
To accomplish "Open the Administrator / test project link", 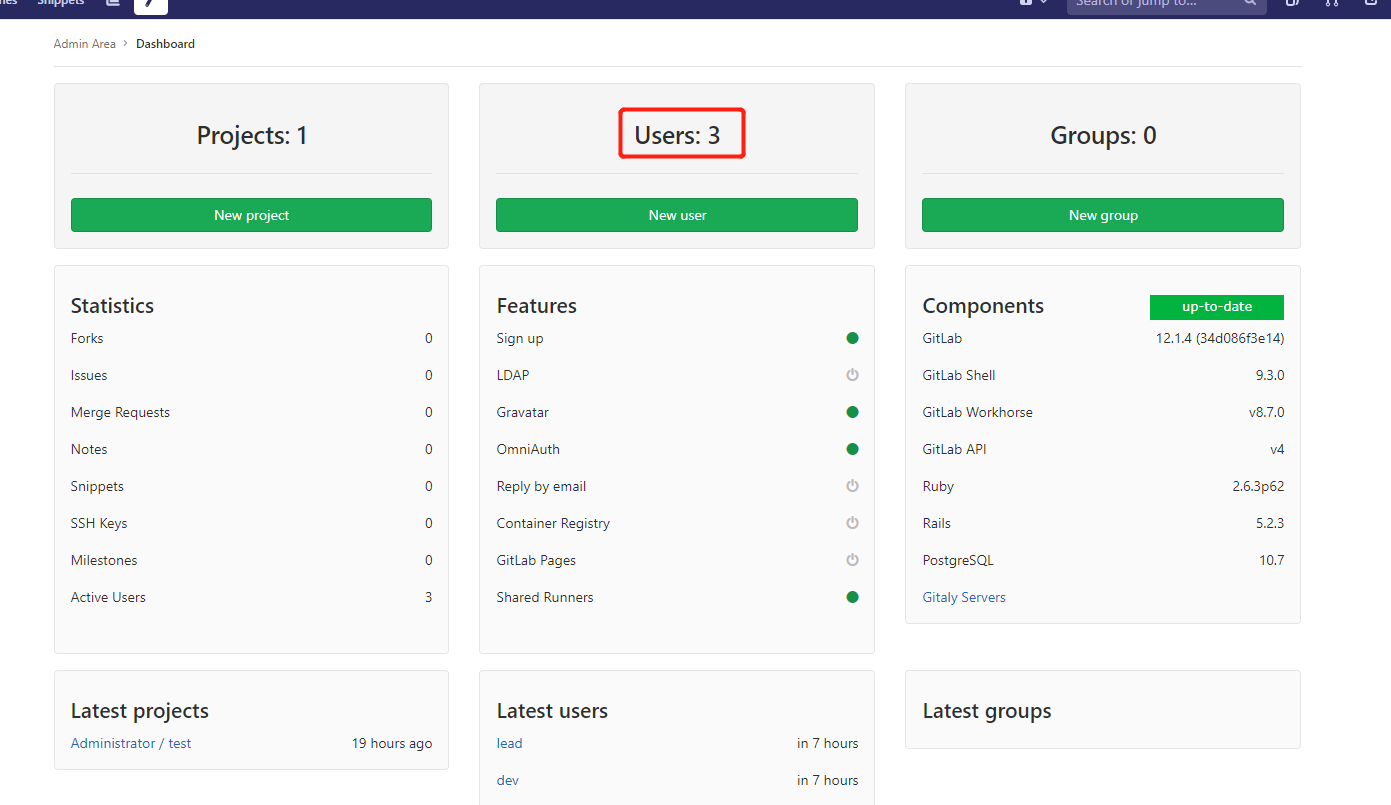I will click(x=131, y=743).
